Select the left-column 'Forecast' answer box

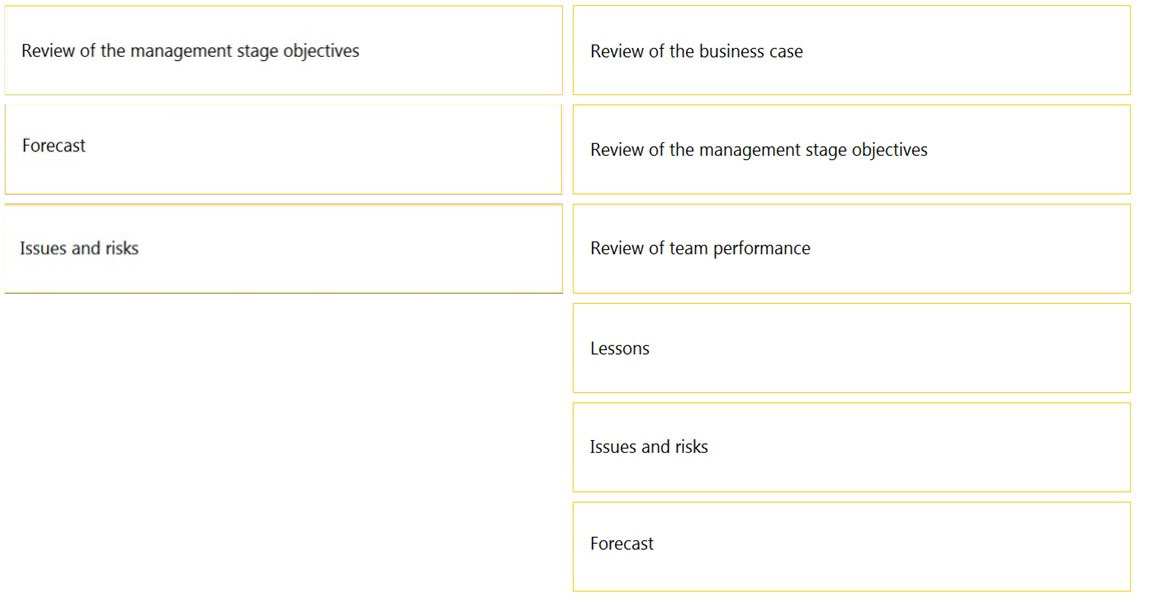coord(284,150)
